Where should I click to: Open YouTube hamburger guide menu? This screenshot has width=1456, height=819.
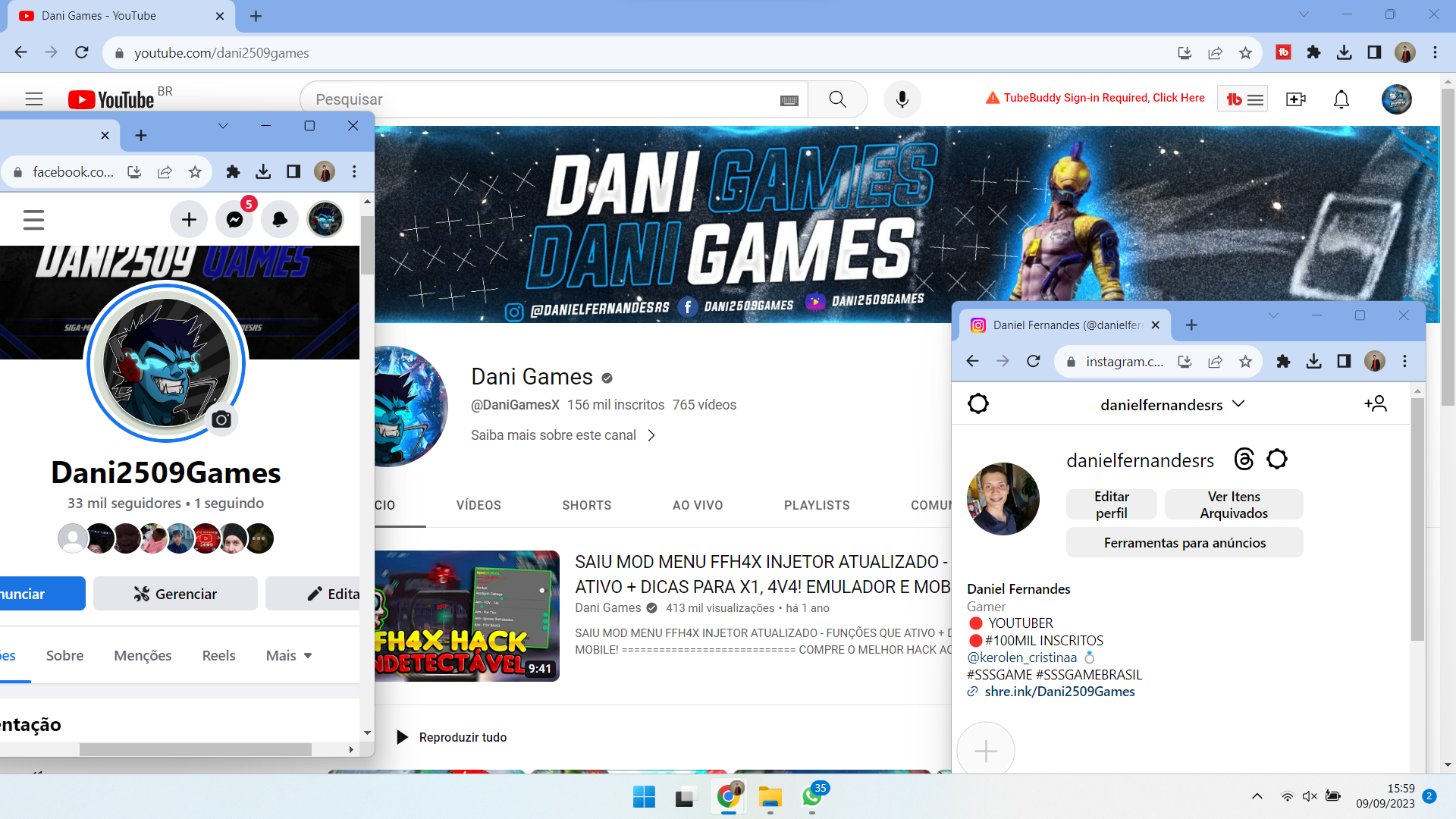(x=34, y=99)
